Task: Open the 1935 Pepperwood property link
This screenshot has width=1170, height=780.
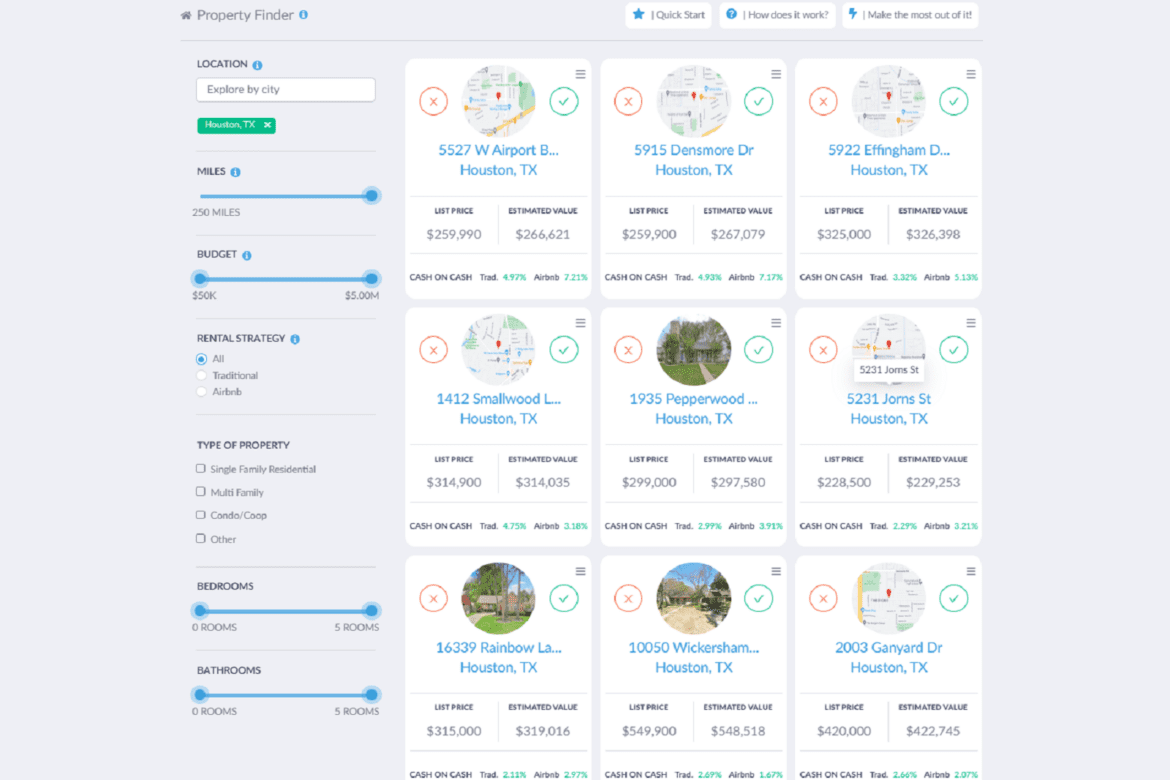Action: [693, 399]
